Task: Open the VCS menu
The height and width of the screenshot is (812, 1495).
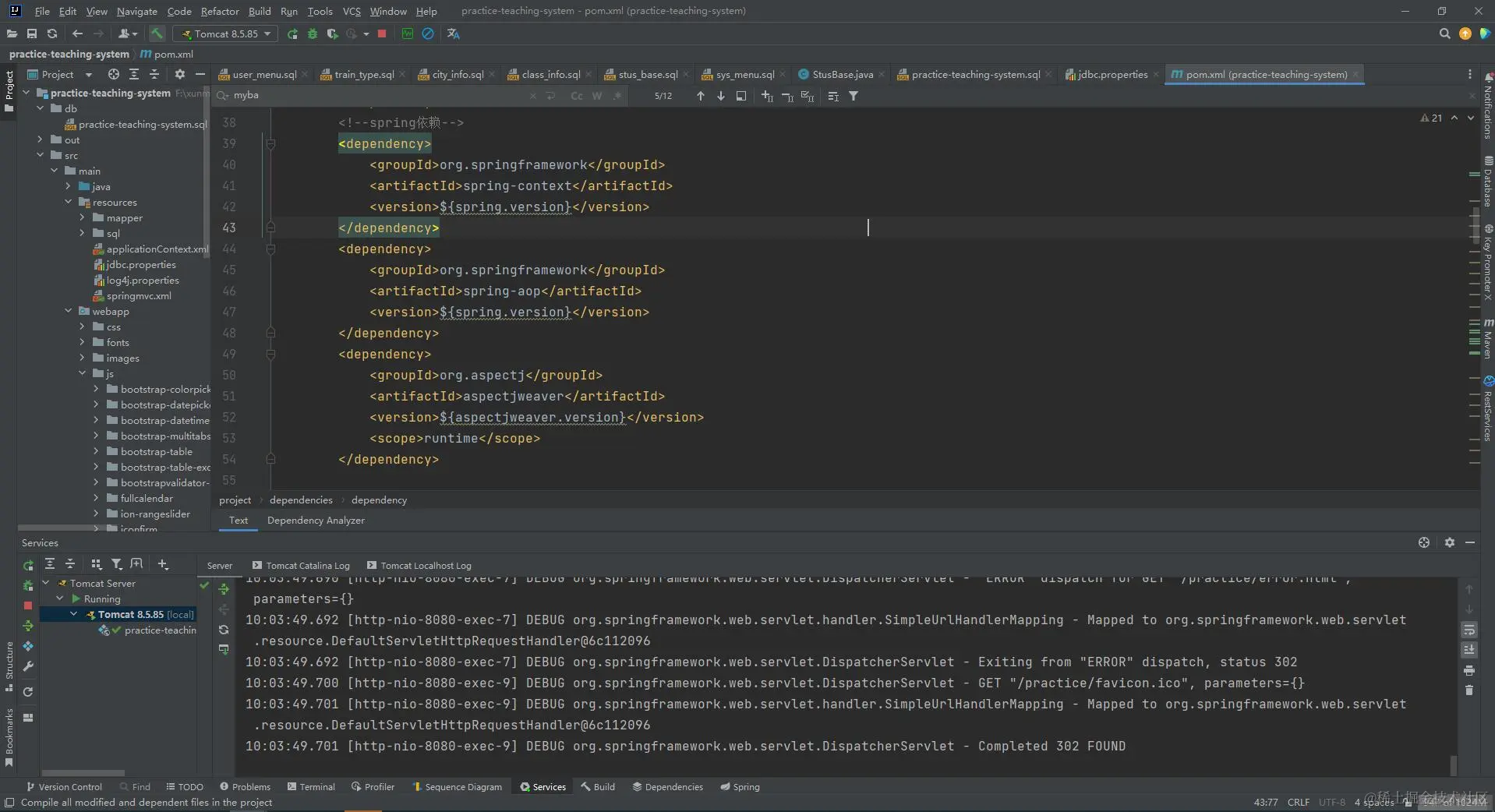Action: pyautogui.click(x=352, y=11)
